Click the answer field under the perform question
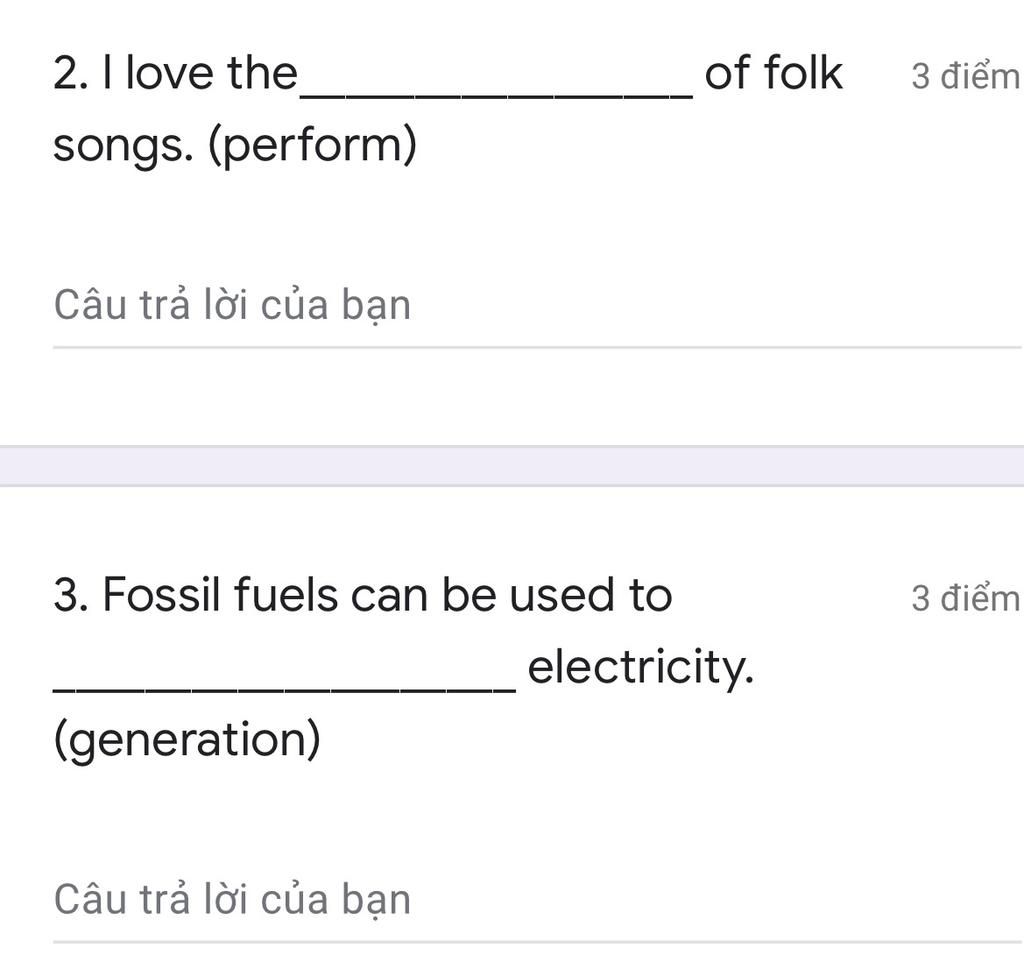 (537, 305)
